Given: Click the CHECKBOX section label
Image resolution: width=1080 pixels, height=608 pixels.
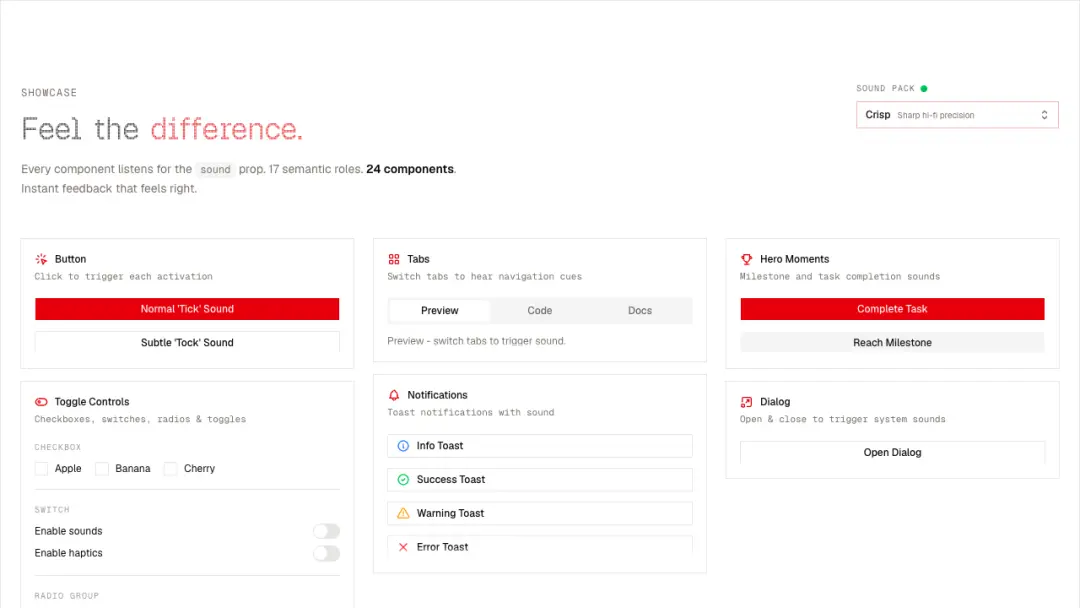Looking at the screenshot, I should coord(58,447).
